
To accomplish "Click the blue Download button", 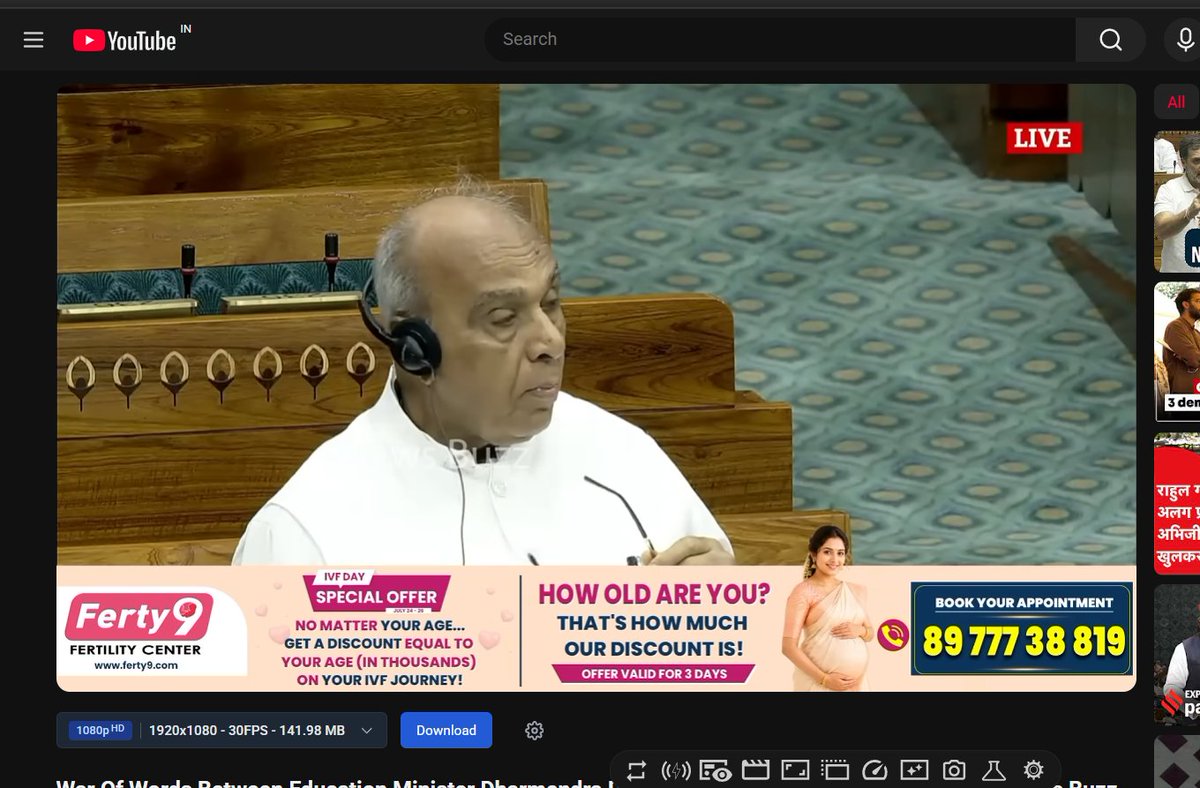I will pyautogui.click(x=446, y=730).
